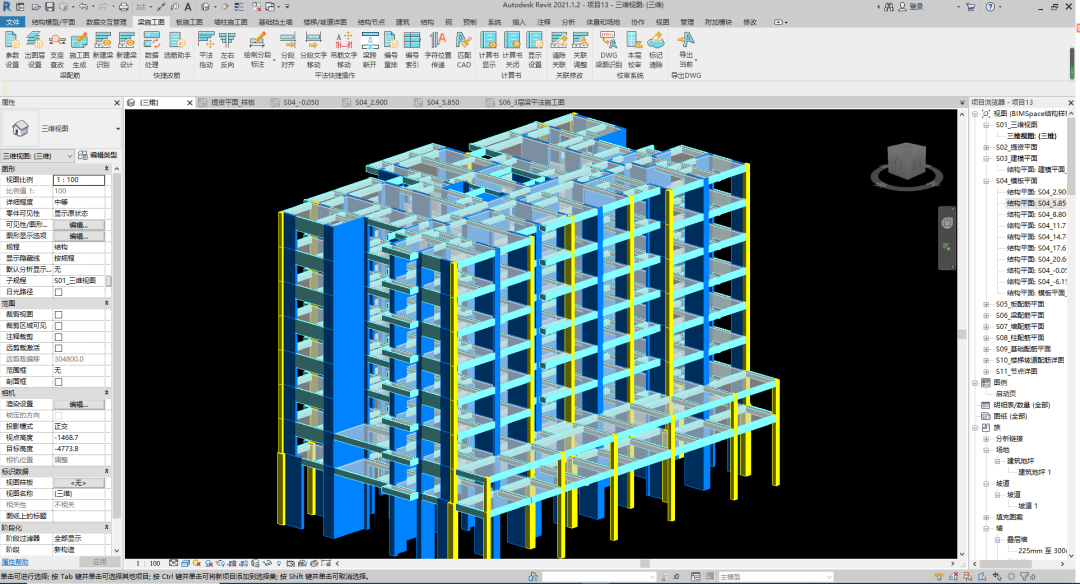Screen dimensions: 1080x584
Task: Open the 三维视图 type selector dropdown
Action: tap(69, 156)
